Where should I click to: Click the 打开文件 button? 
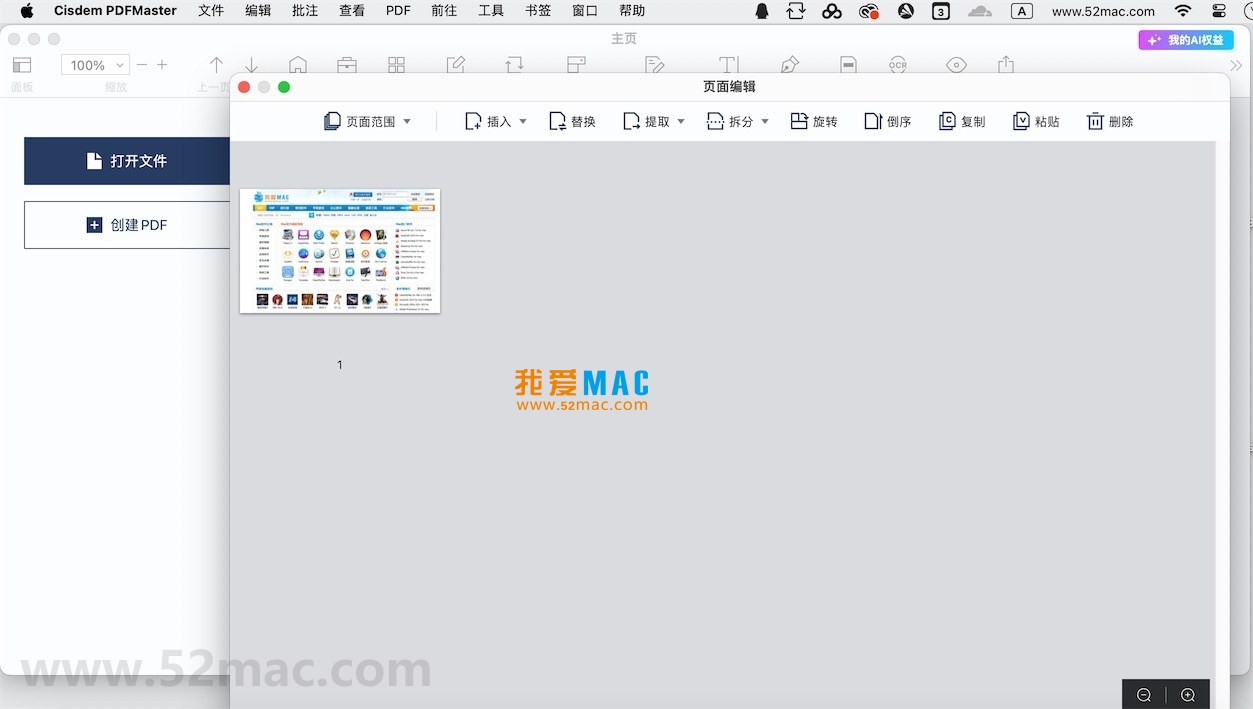(127, 161)
